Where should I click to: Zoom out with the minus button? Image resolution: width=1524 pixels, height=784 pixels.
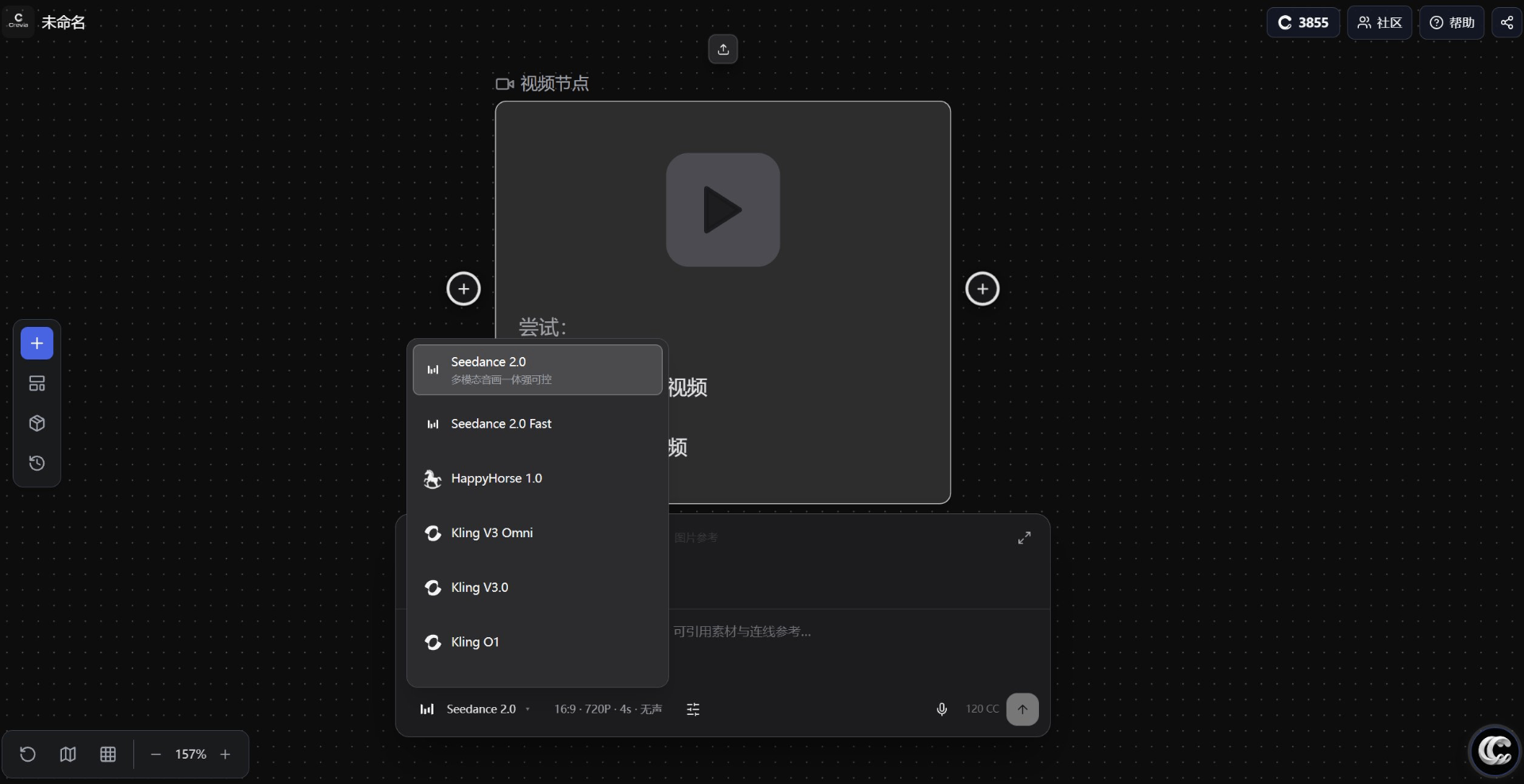(156, 755)
